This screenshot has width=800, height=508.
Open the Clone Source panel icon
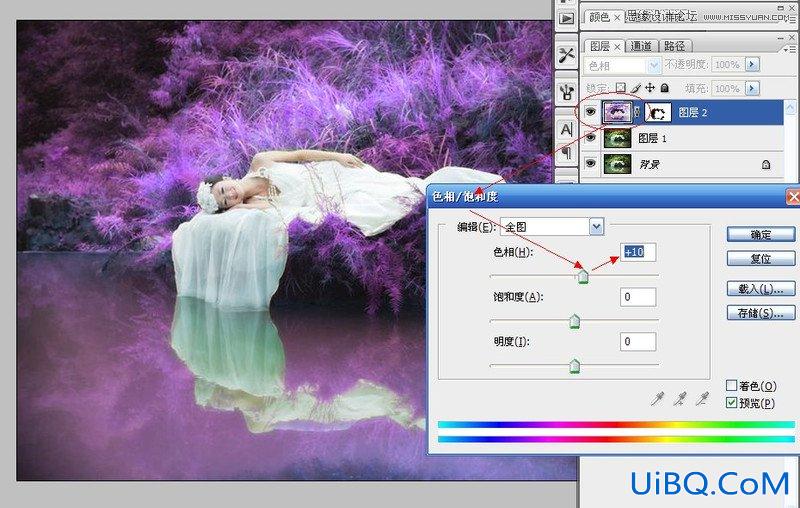[x=566, y=92]
